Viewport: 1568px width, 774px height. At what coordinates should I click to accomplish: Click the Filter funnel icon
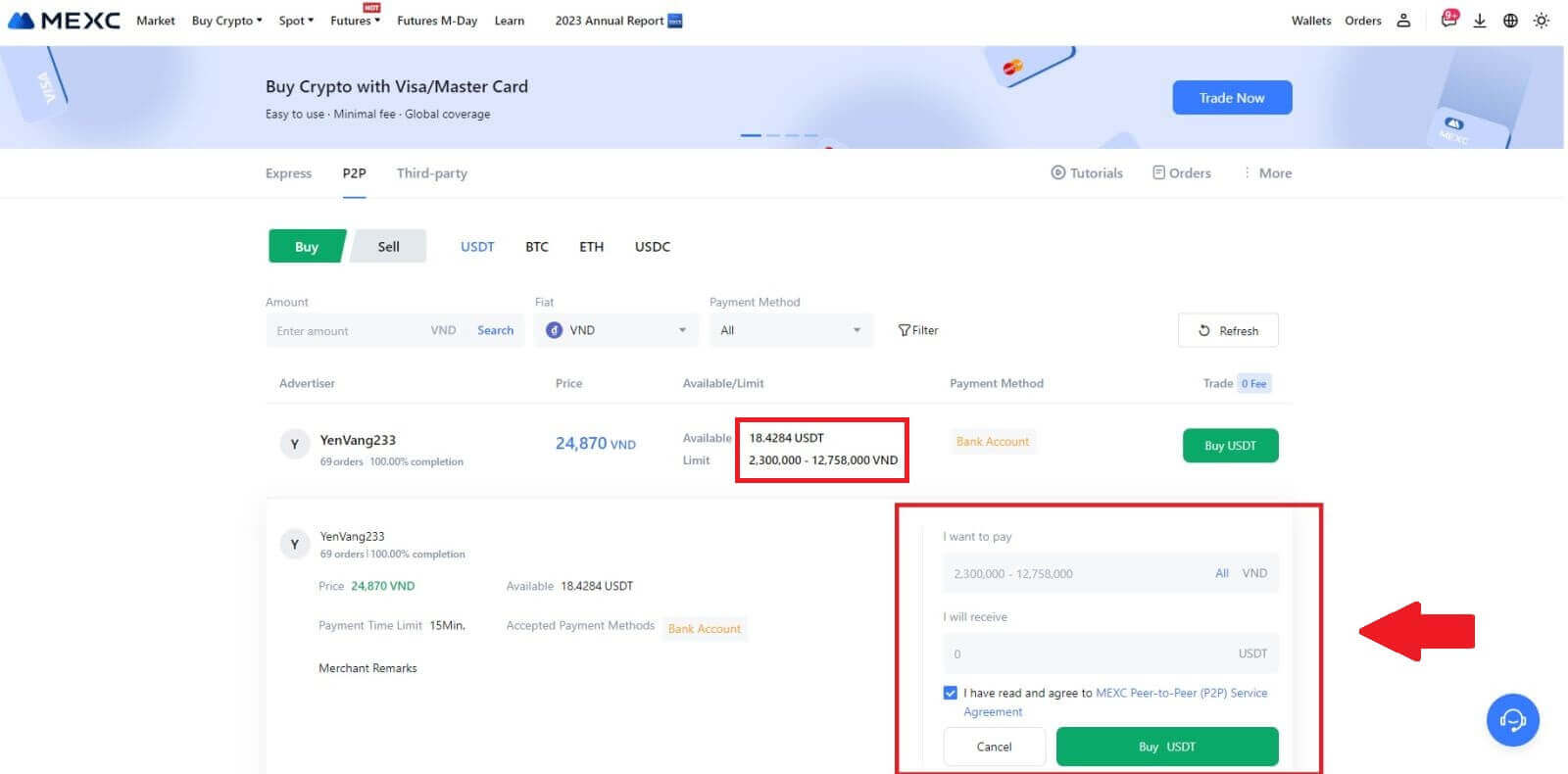coord(905,330)
